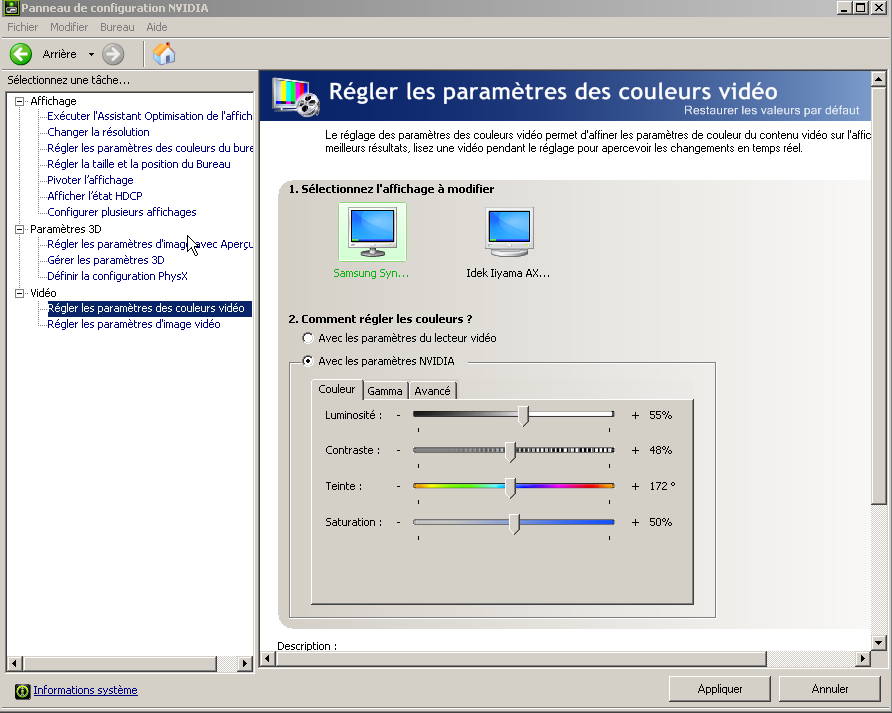Screen dimensions: 892x713
Task: Open Afficher l'état HDCP
Action: point(95,196)
